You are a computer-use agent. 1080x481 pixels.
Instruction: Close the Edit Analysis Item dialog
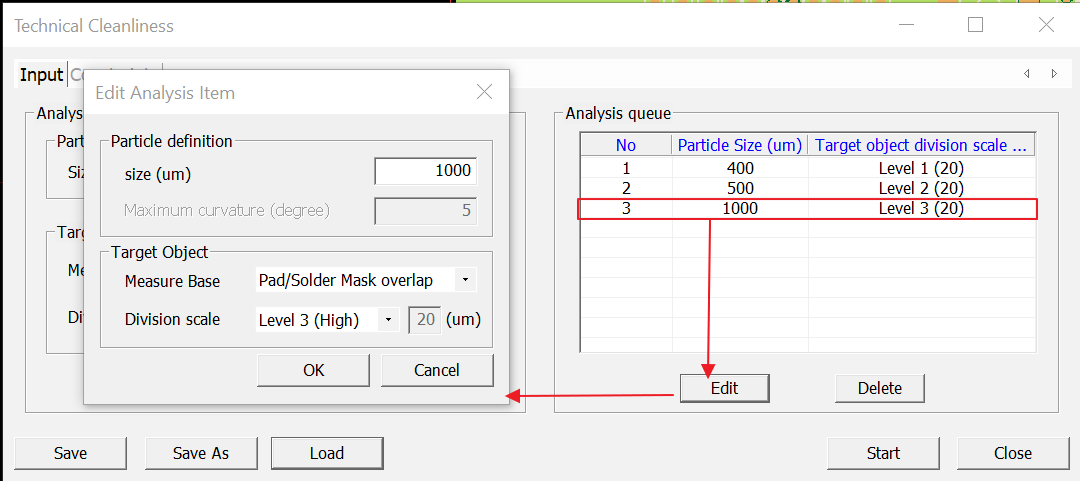(484, 92)
